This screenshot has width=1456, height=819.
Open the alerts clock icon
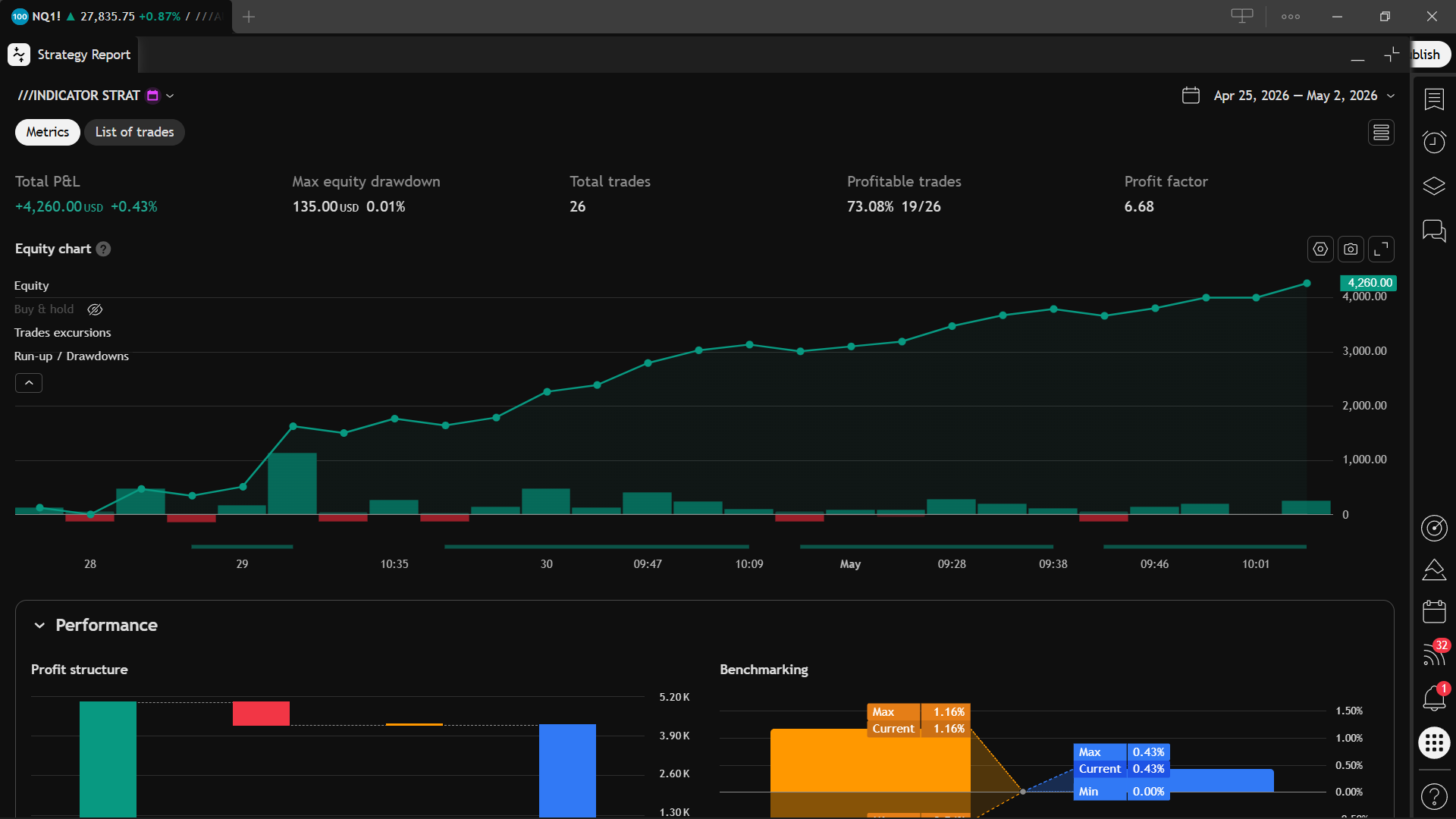[x=1434, y=142]
